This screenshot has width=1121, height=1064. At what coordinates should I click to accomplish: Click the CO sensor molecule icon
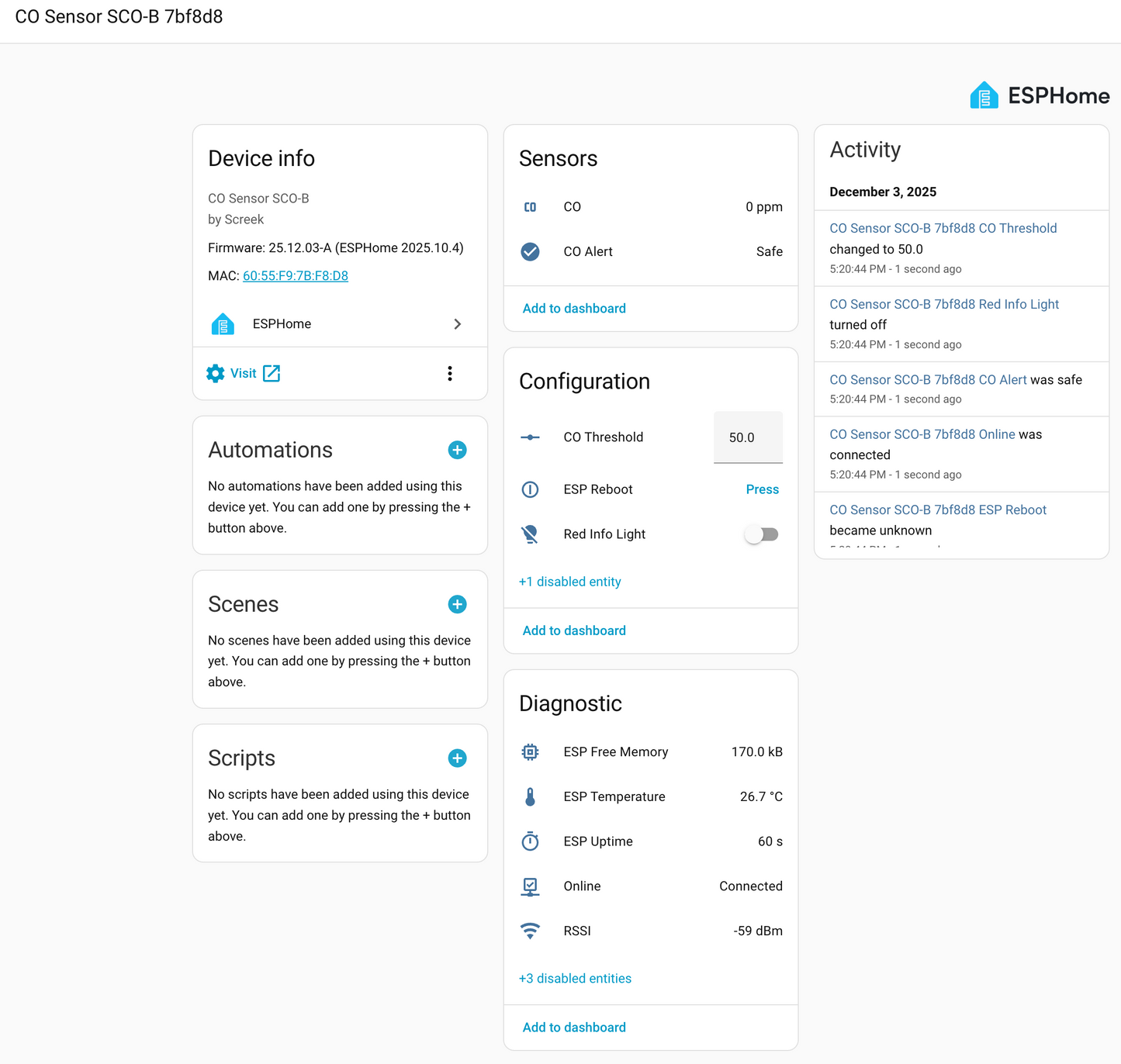click(x=531, y=207)
